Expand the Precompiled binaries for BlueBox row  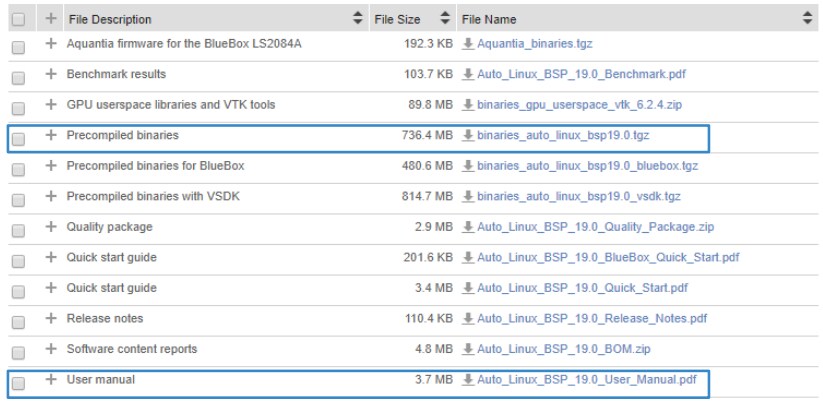(x=46, y=165)
